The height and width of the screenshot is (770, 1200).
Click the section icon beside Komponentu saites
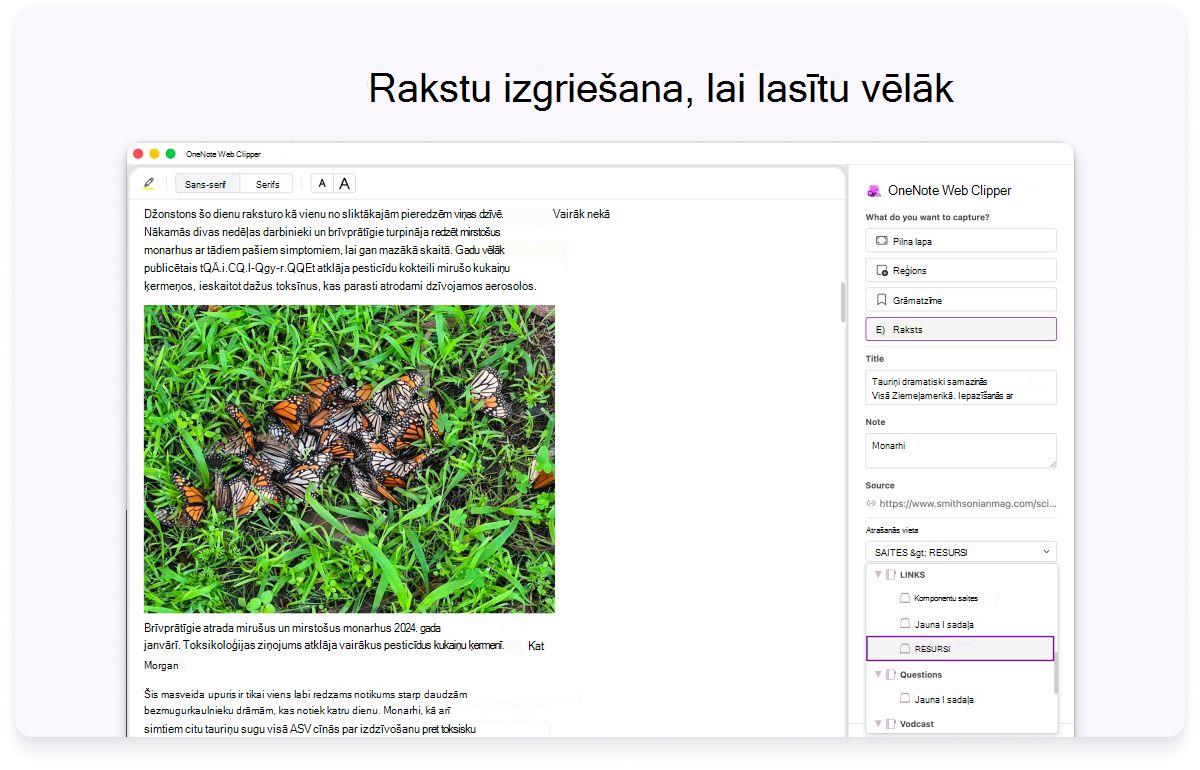pyautogui.click(x=905, y=599)
